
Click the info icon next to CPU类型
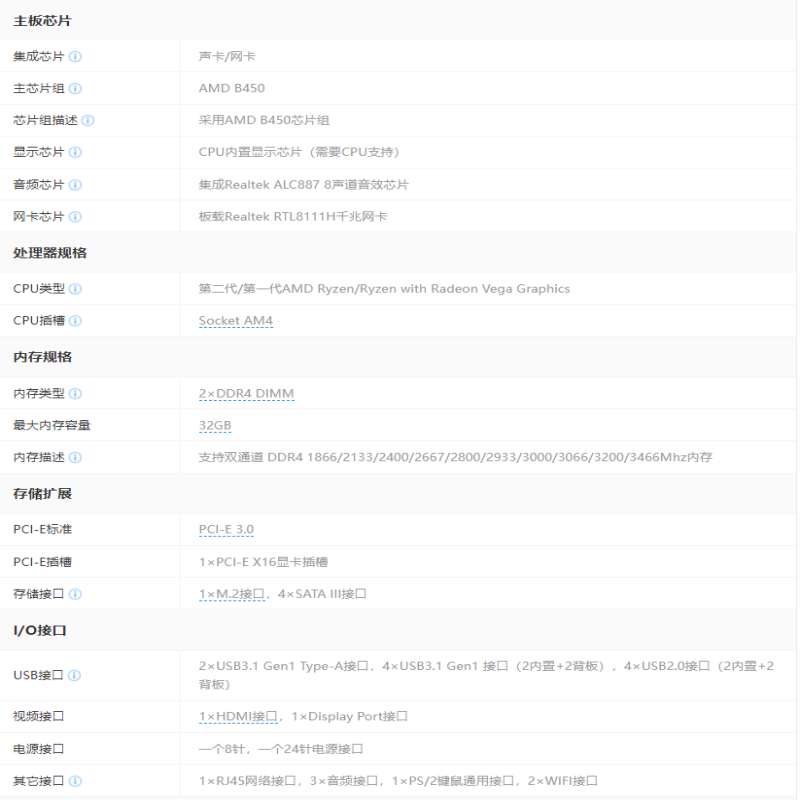pos(75,289)
